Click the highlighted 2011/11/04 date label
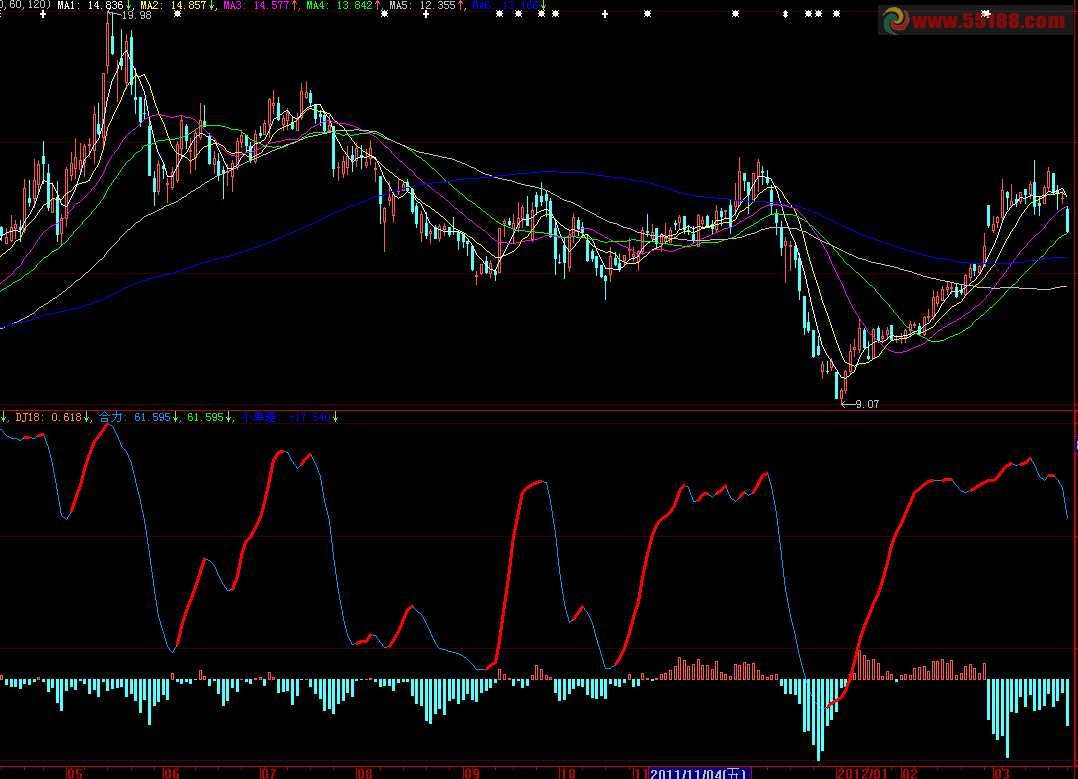This screenshot has height=779, width=1078. (x=699, y=773)
